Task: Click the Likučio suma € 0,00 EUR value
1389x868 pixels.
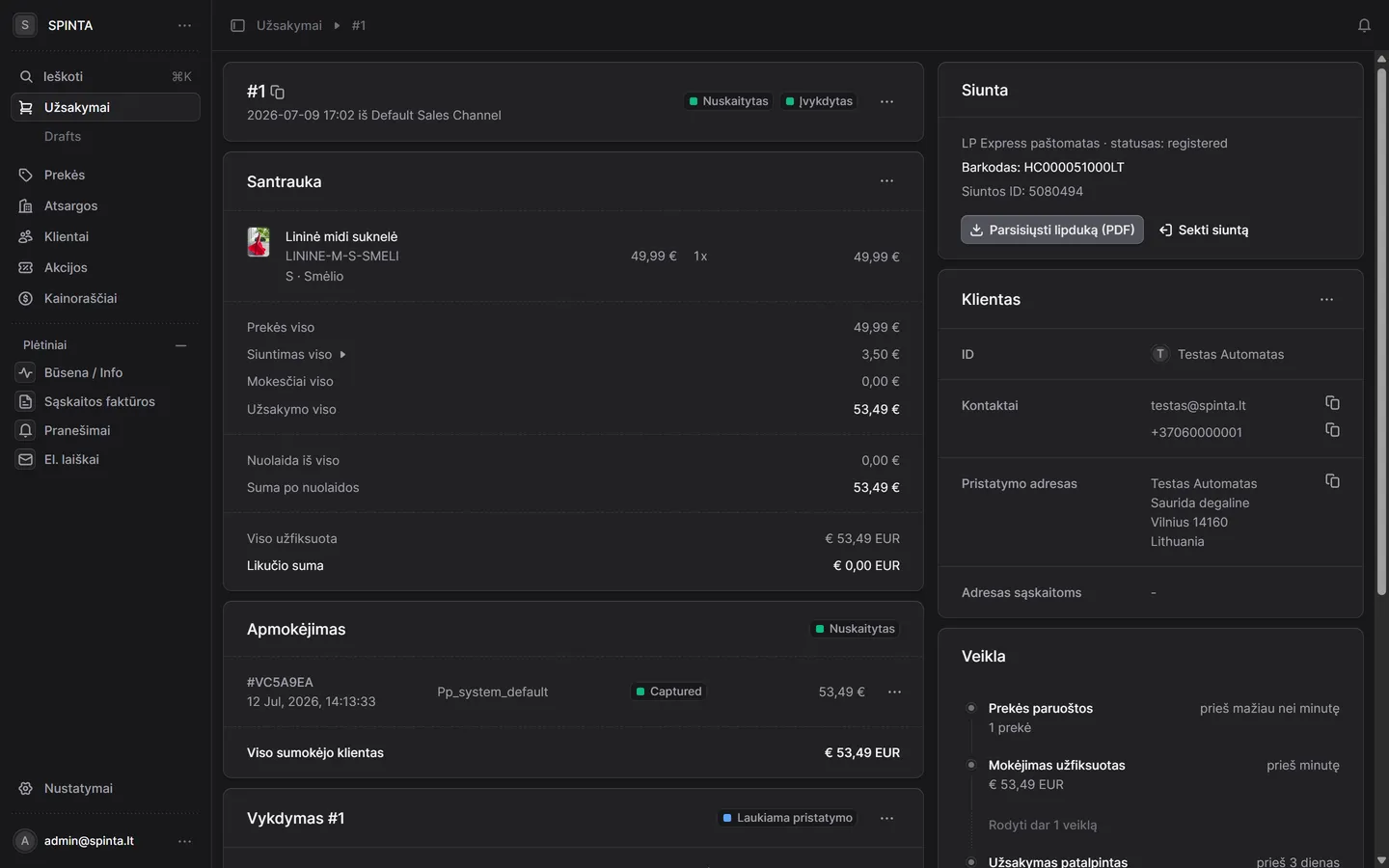Action: point(866,565)
